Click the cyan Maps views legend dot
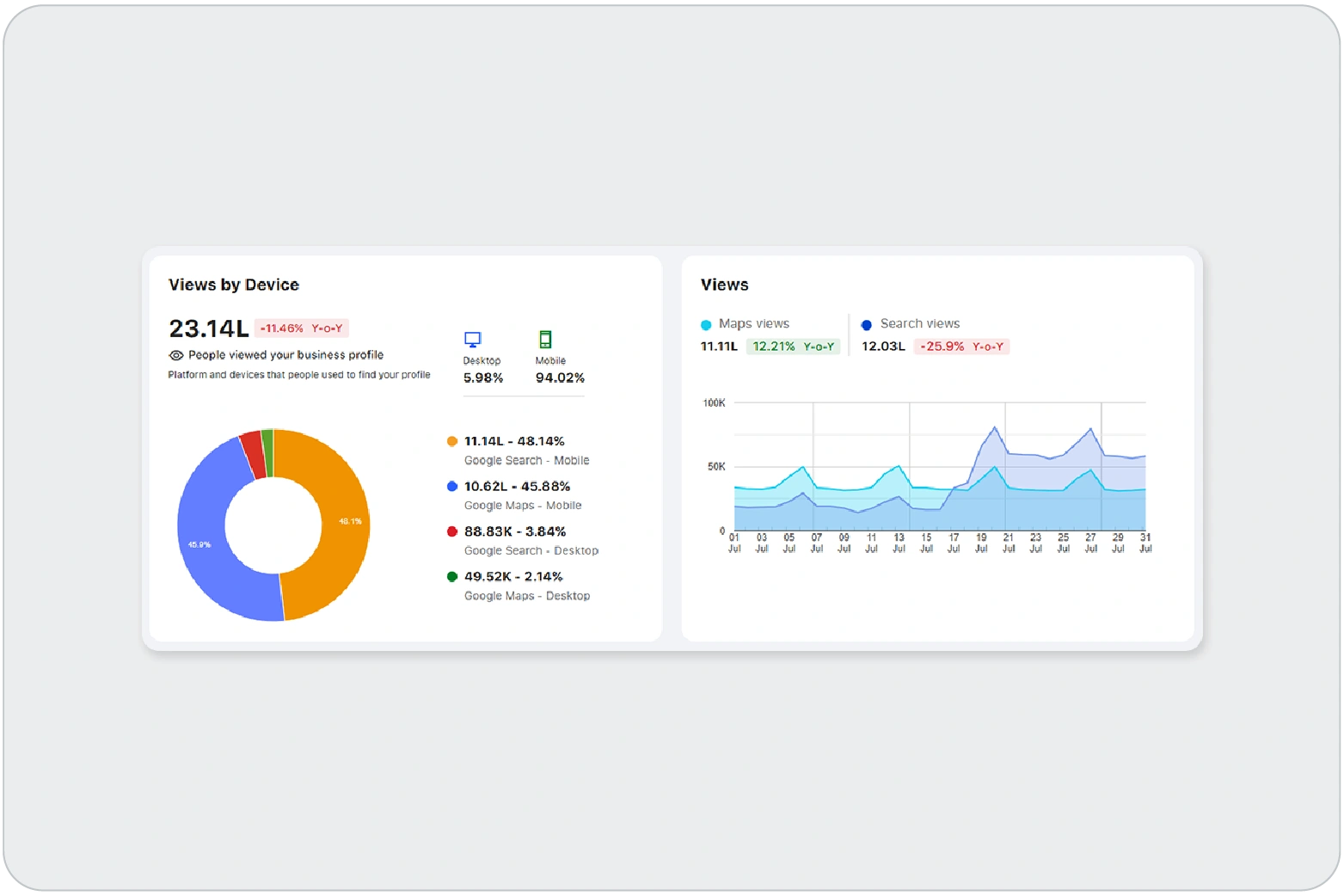This screenshot has height=896, width=1344. (x=706, y=325)
